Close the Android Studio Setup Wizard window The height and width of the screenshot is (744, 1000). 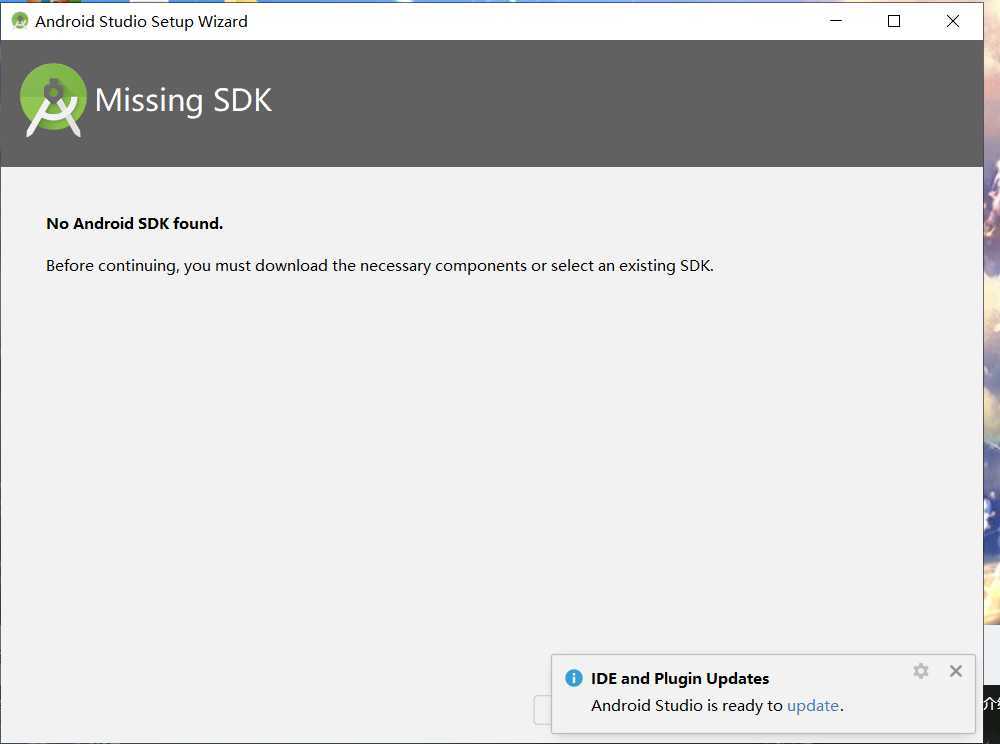[952, 21]
